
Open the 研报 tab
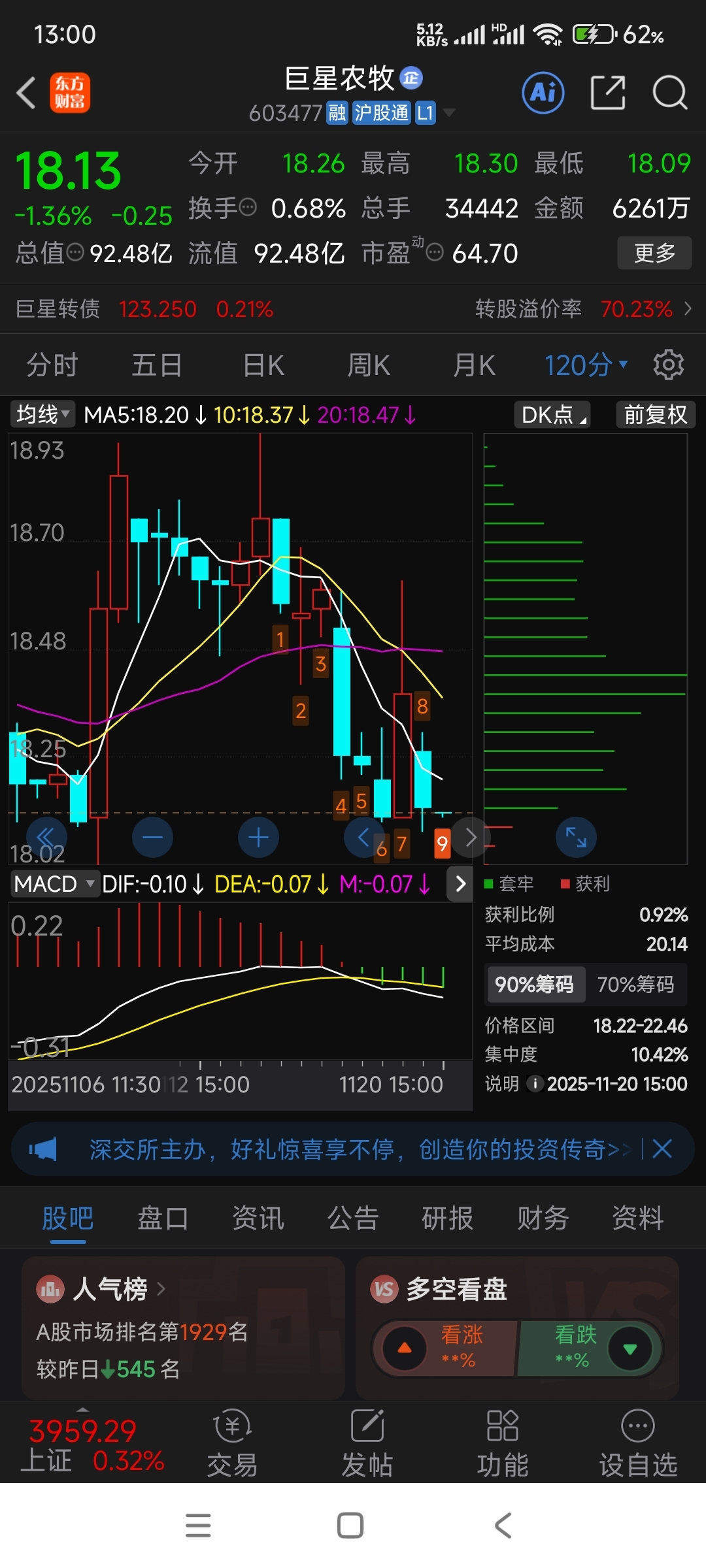click(x=448, y=1218)
